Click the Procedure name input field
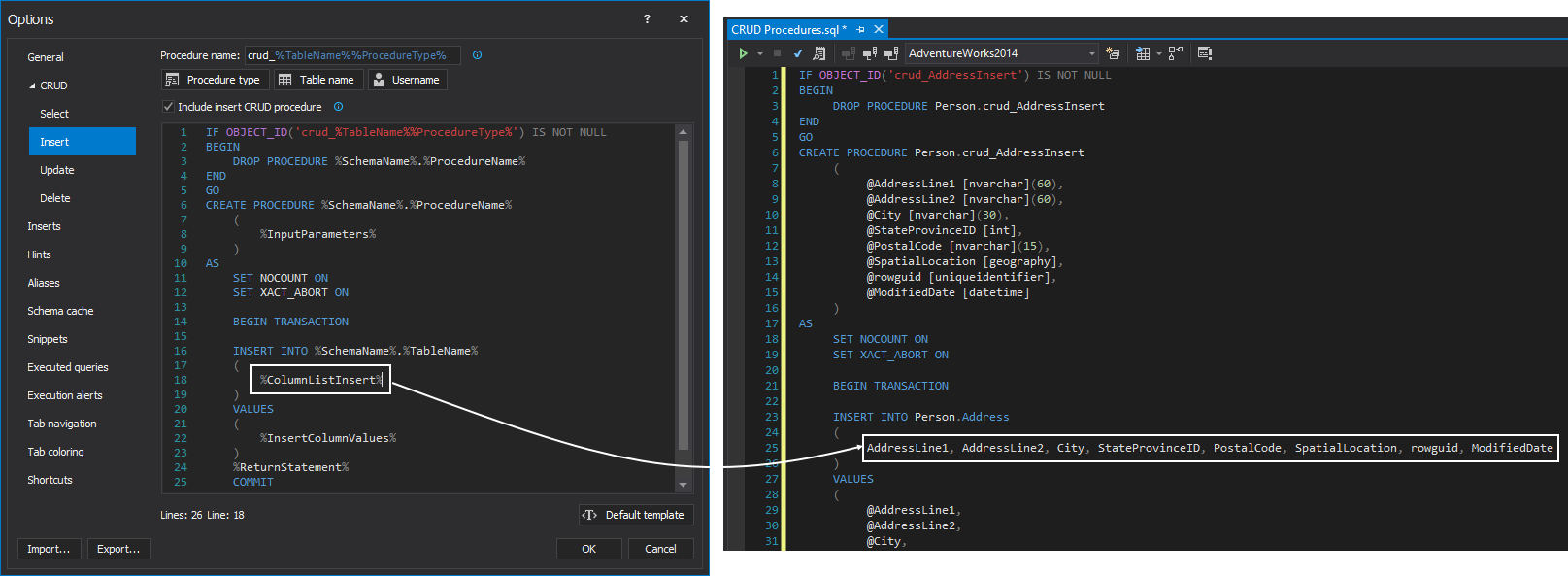This screenshot has height=576, width=1568. [351, 55]
